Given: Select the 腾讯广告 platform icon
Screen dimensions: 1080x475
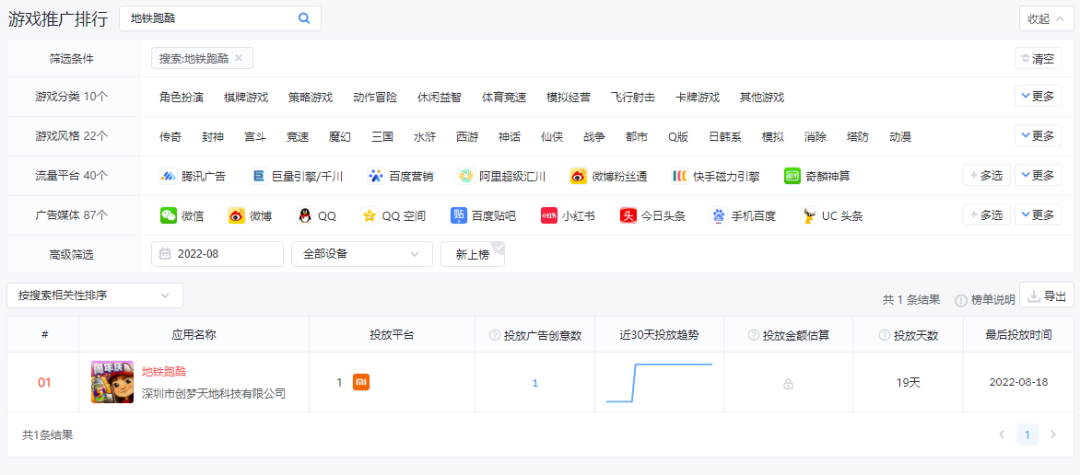Looking at the screenshot, I should tap(168, 176).
